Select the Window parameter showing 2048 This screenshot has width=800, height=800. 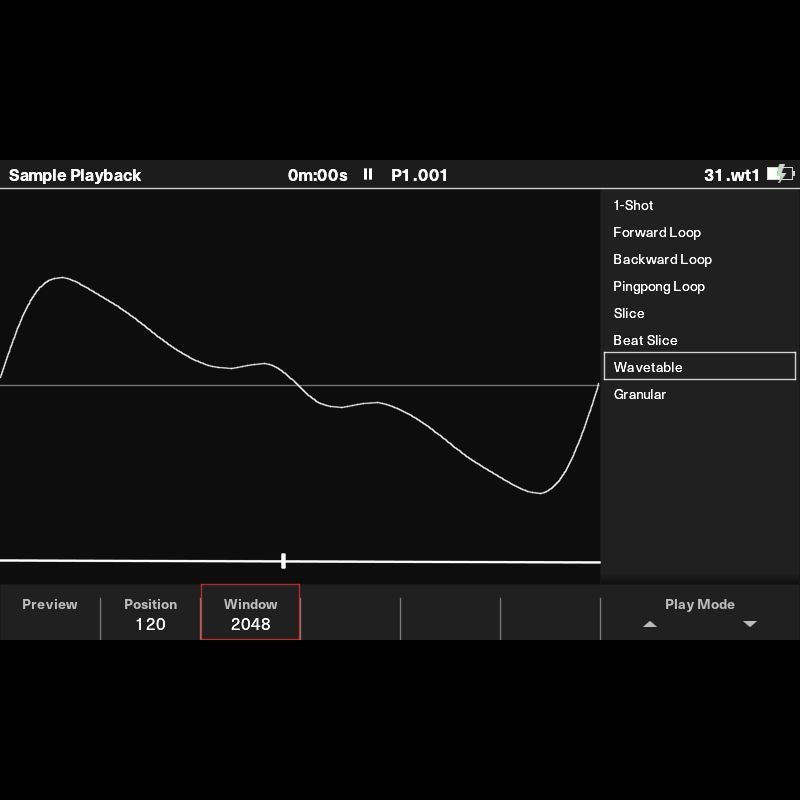251,612
